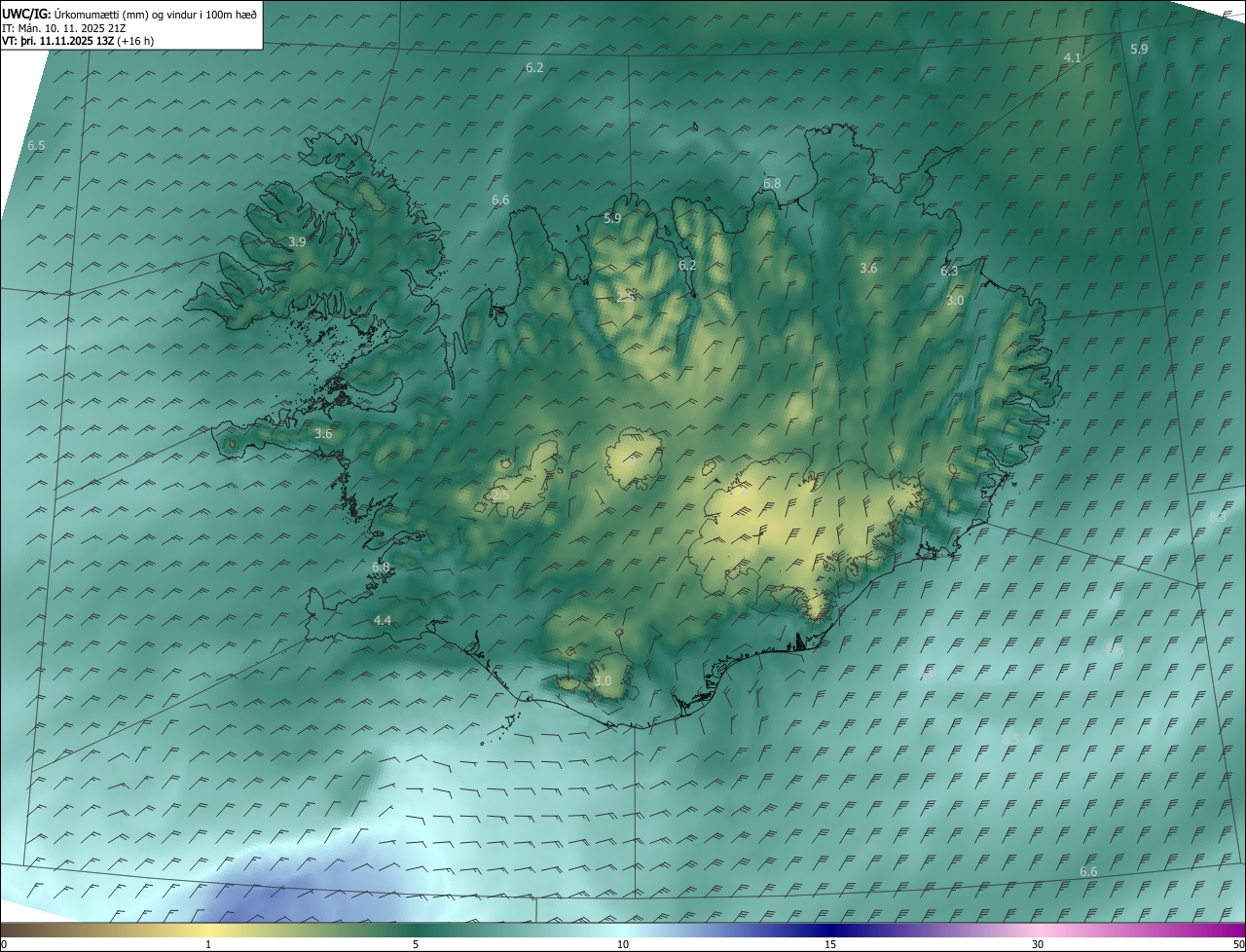Click legend tick label '1'

point(208,944)
